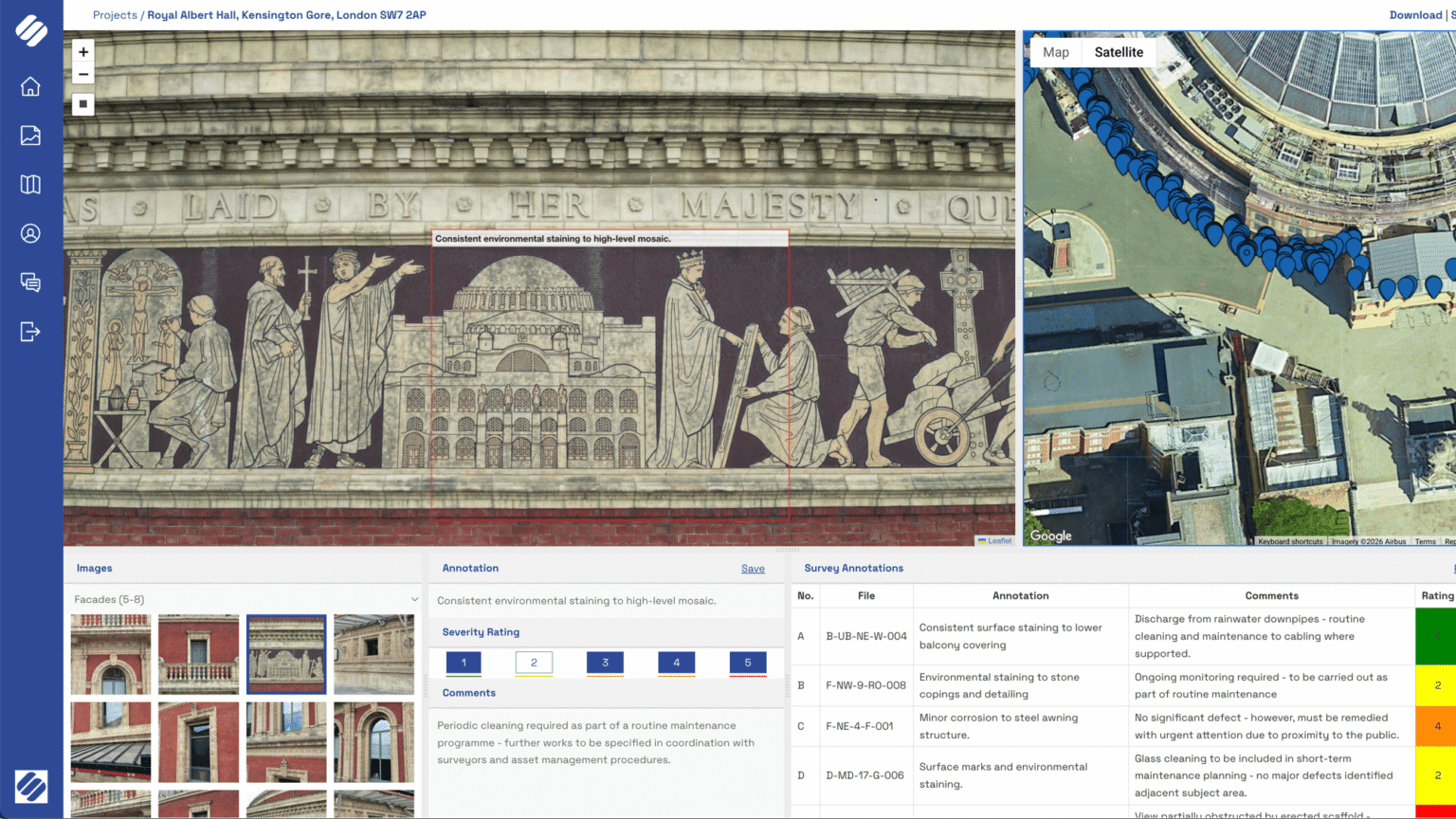Edit the Comments text on periodic cleaning
Image resolution: width=1456 pixels, height=819 pixels.
607,743
